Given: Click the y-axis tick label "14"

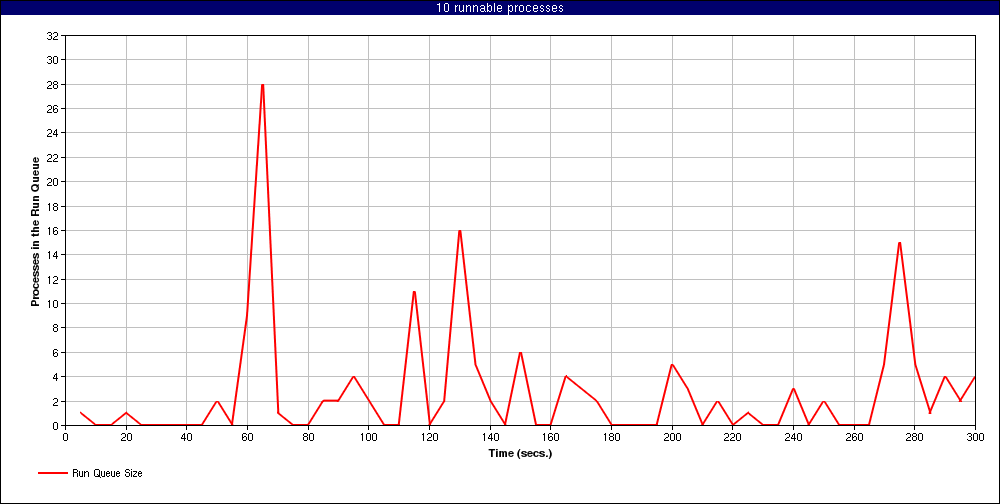Looking at the screenshot, I should 52,255.
